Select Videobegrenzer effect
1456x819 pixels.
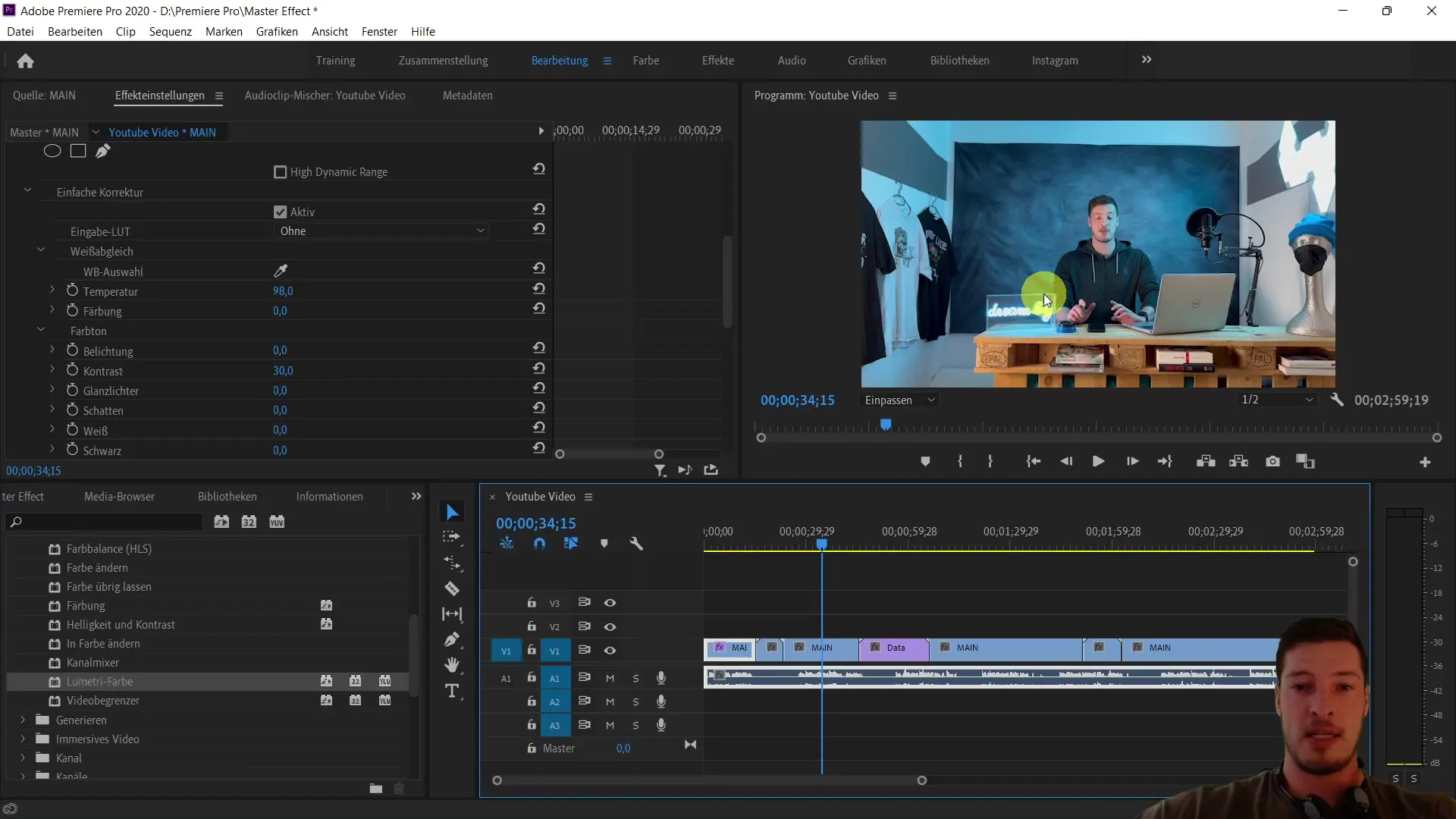tap(103, 701)
